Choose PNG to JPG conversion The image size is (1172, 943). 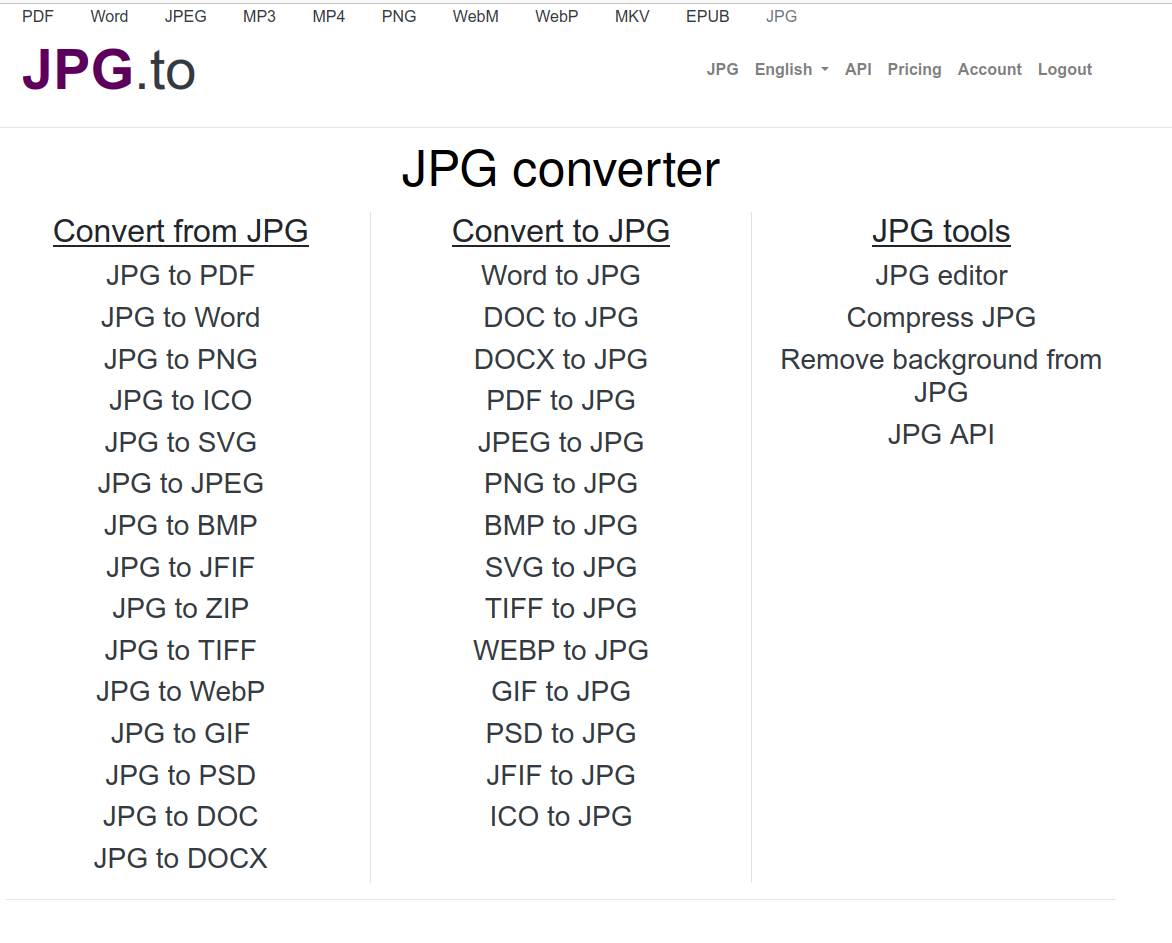coord(561,483)
